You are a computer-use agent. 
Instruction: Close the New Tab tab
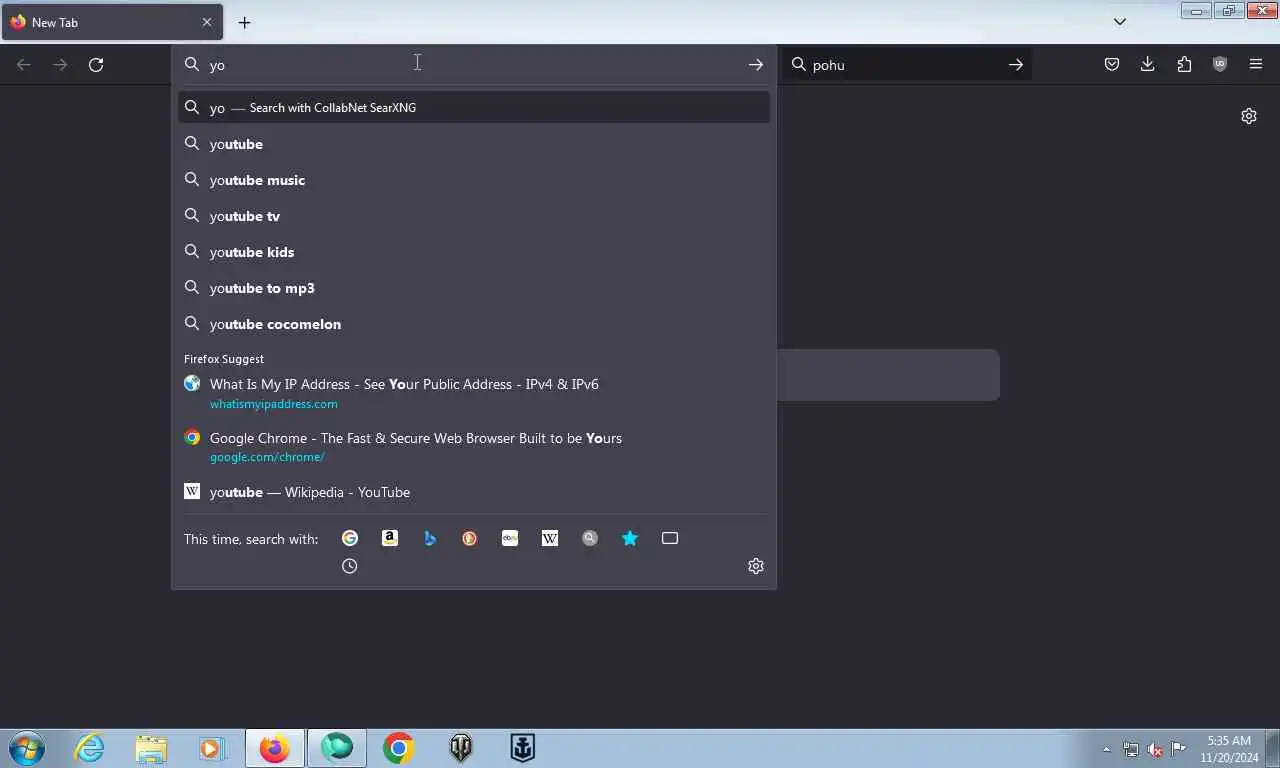tap(207, 22)
